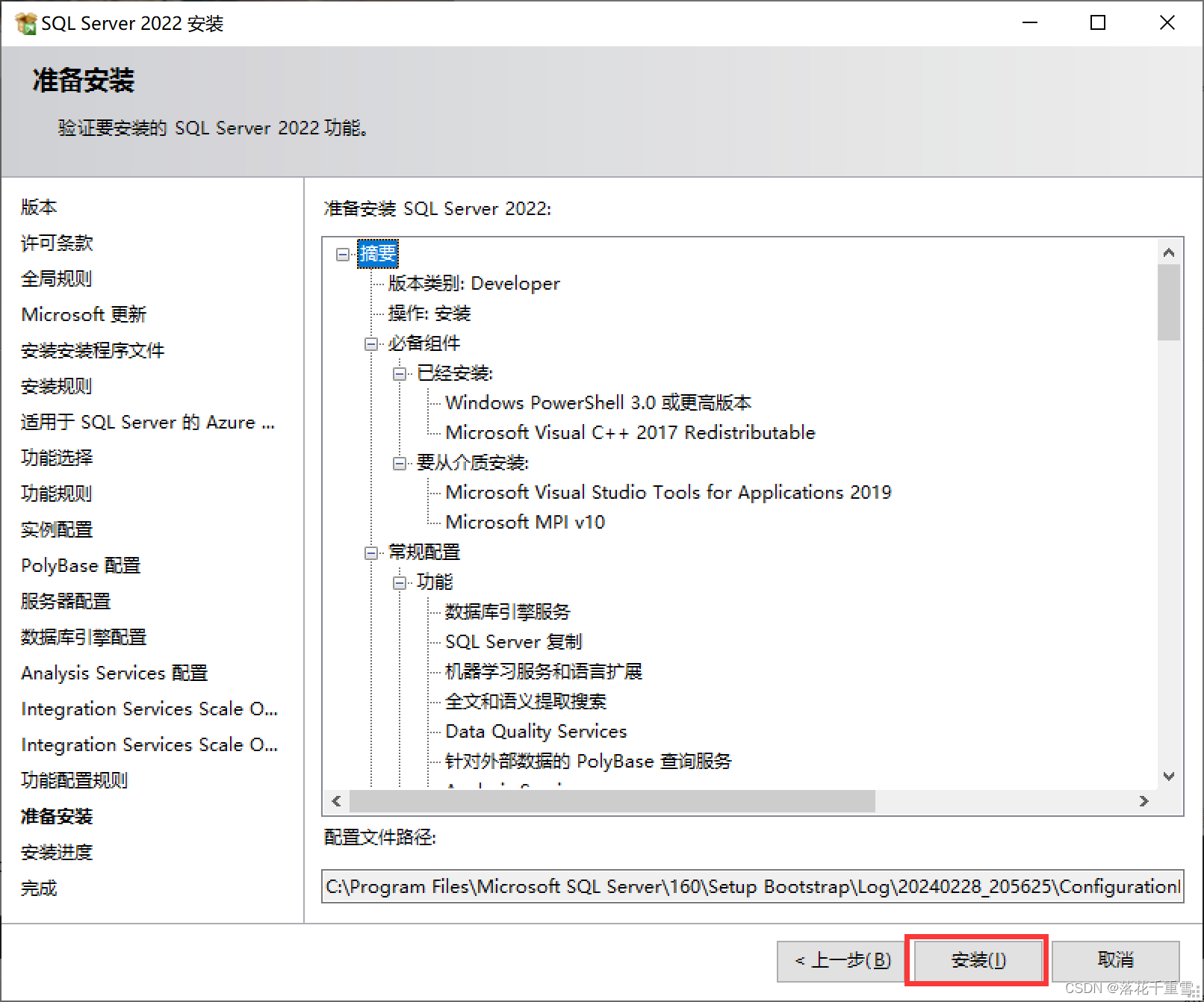
Task: Collapse the 摘要 tree node
Action: click(x=343, y=255)
